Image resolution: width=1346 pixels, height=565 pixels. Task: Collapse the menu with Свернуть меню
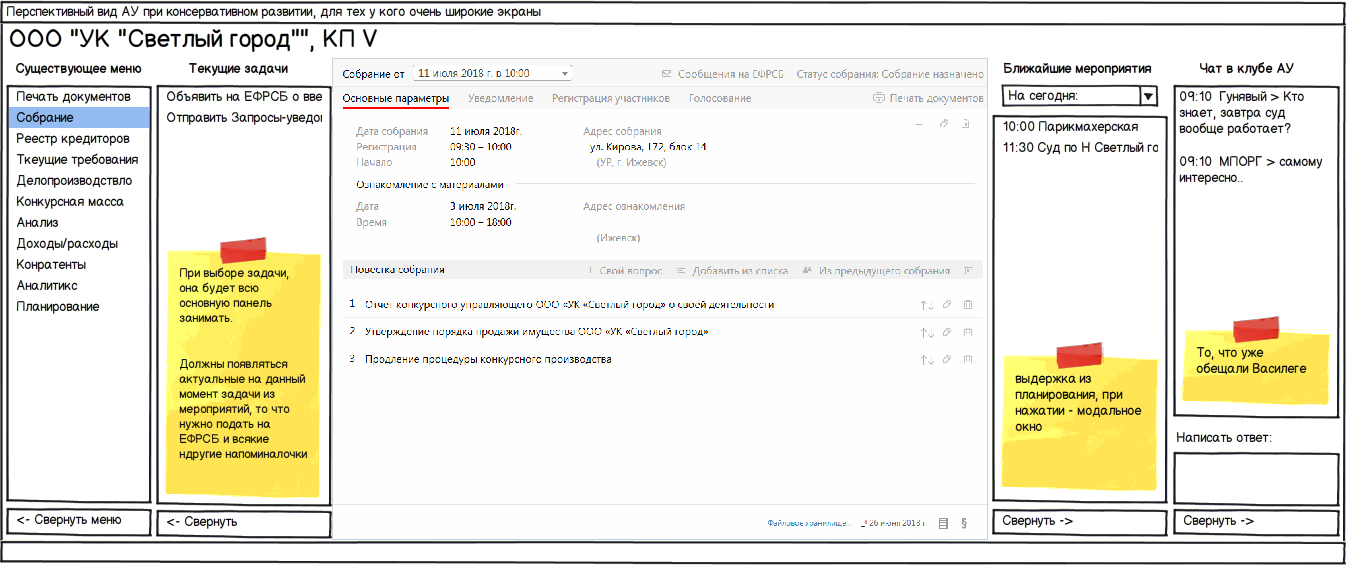point(79,520)
